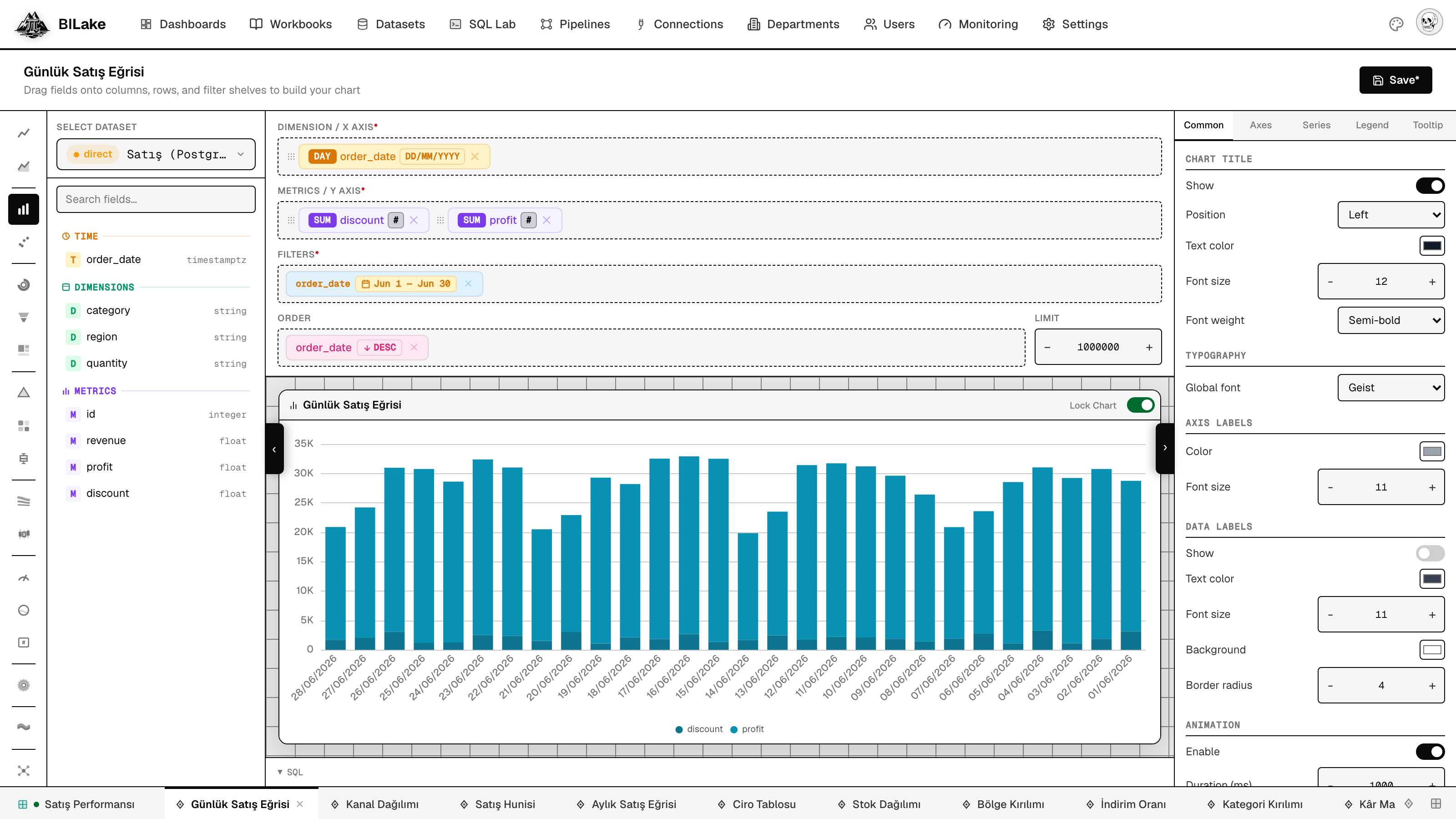Select the network graph chart type icon
The height and width of the screenshot is (819, 1456).
tap(23, 770)
